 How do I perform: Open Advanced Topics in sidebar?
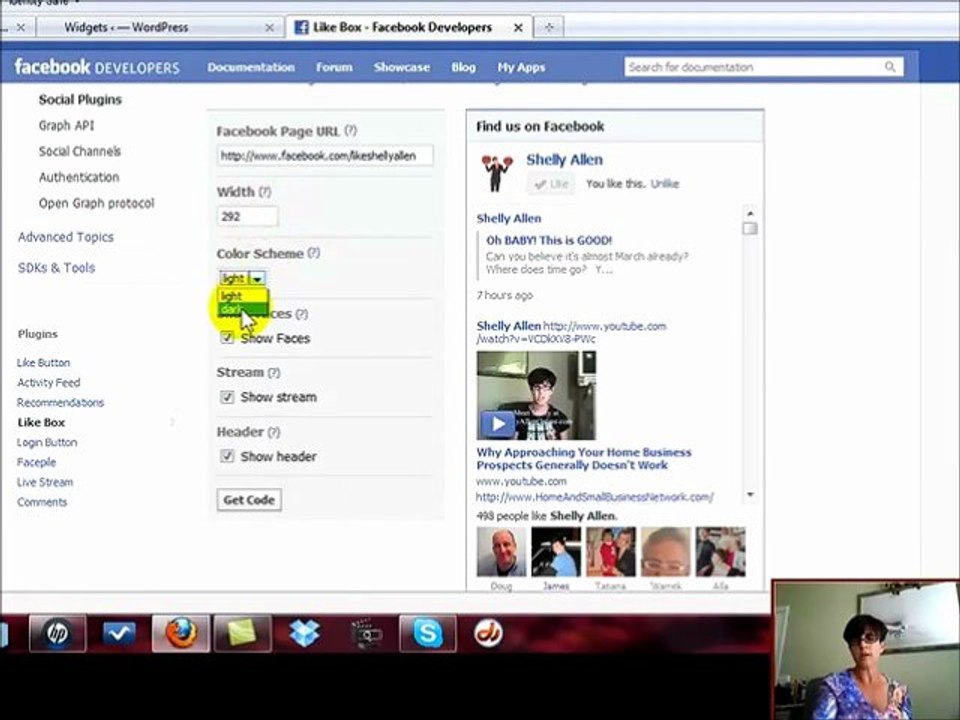(66, 237)
